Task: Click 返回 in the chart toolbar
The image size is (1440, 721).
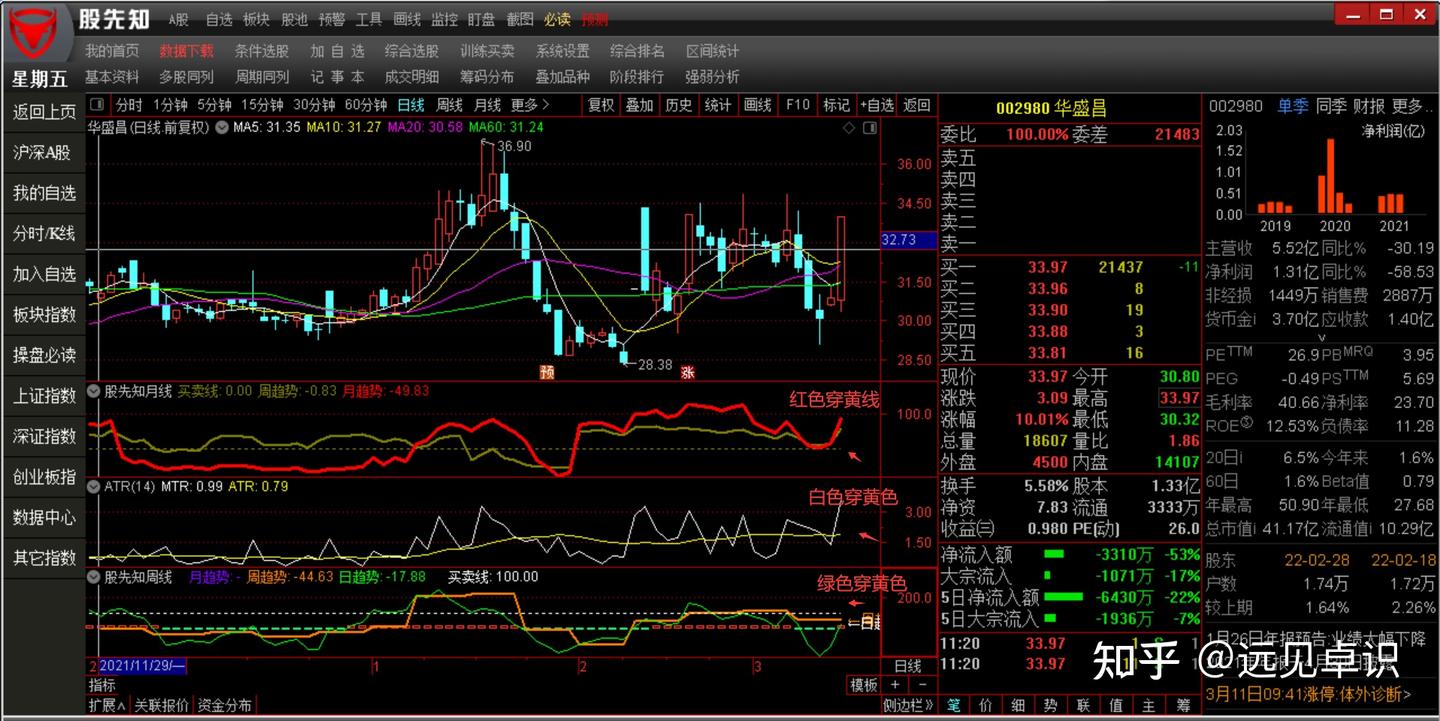Action: coord(917,104)
